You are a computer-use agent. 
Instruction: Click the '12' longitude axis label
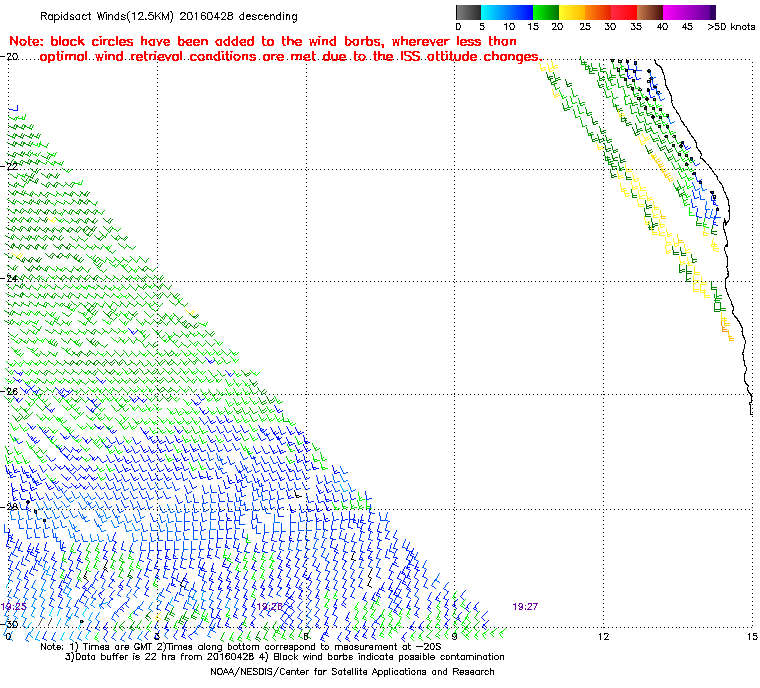603,636
